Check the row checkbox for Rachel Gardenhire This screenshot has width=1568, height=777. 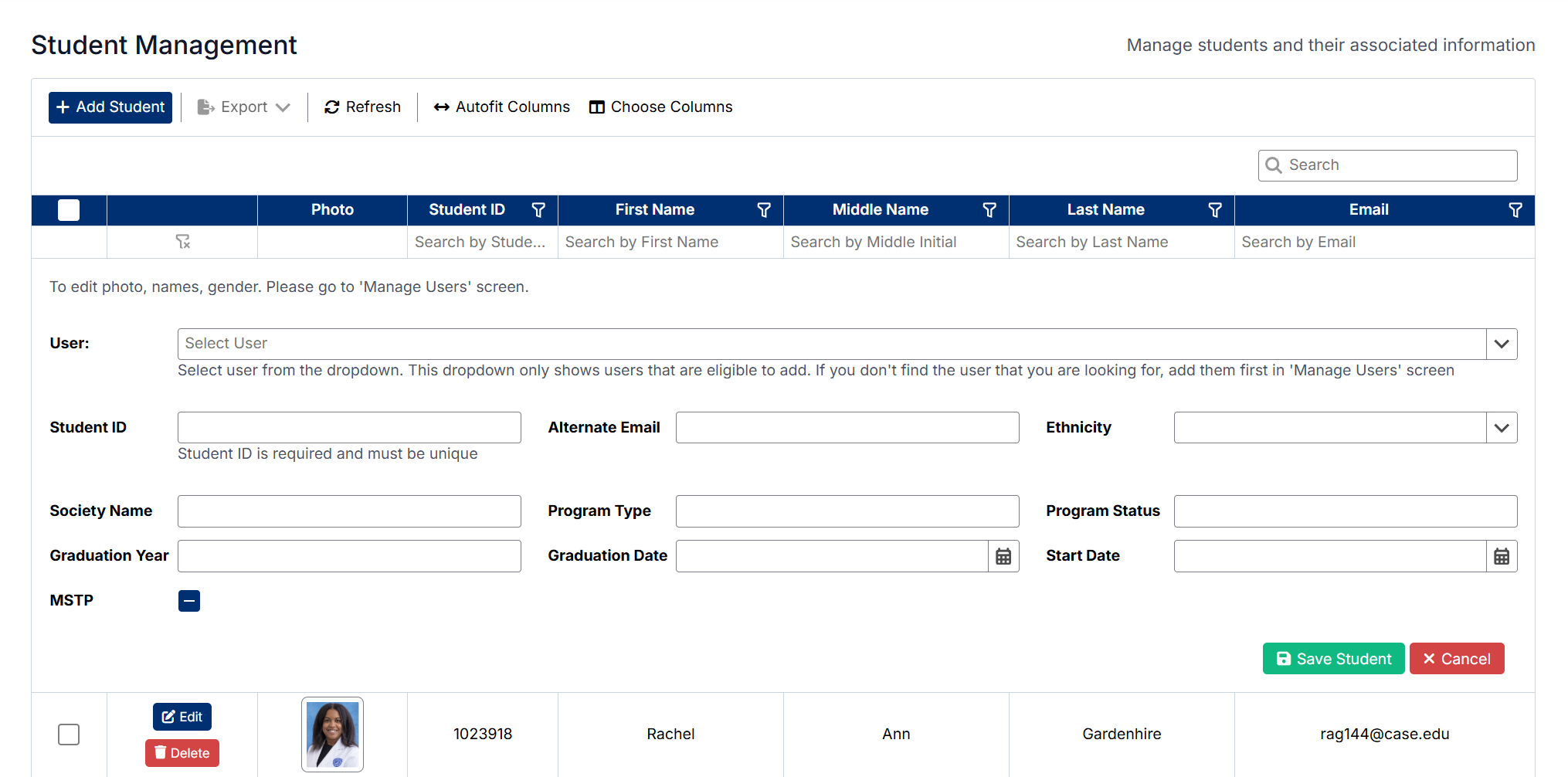(x=69, y=734)
